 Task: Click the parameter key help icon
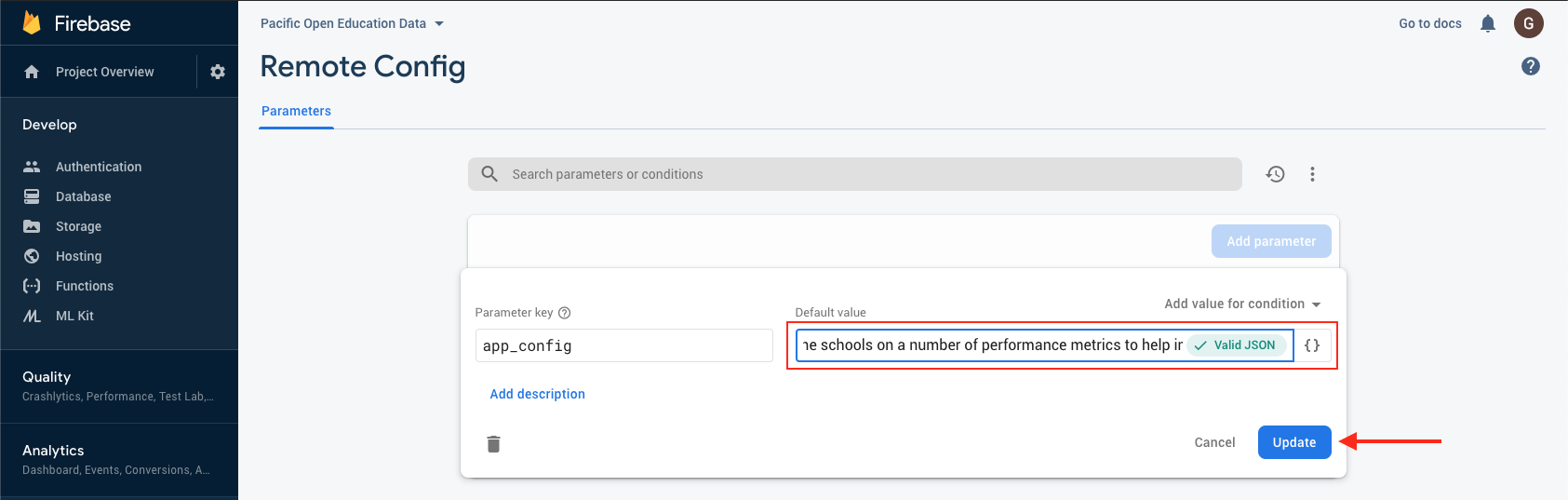(x=564, y=313)
